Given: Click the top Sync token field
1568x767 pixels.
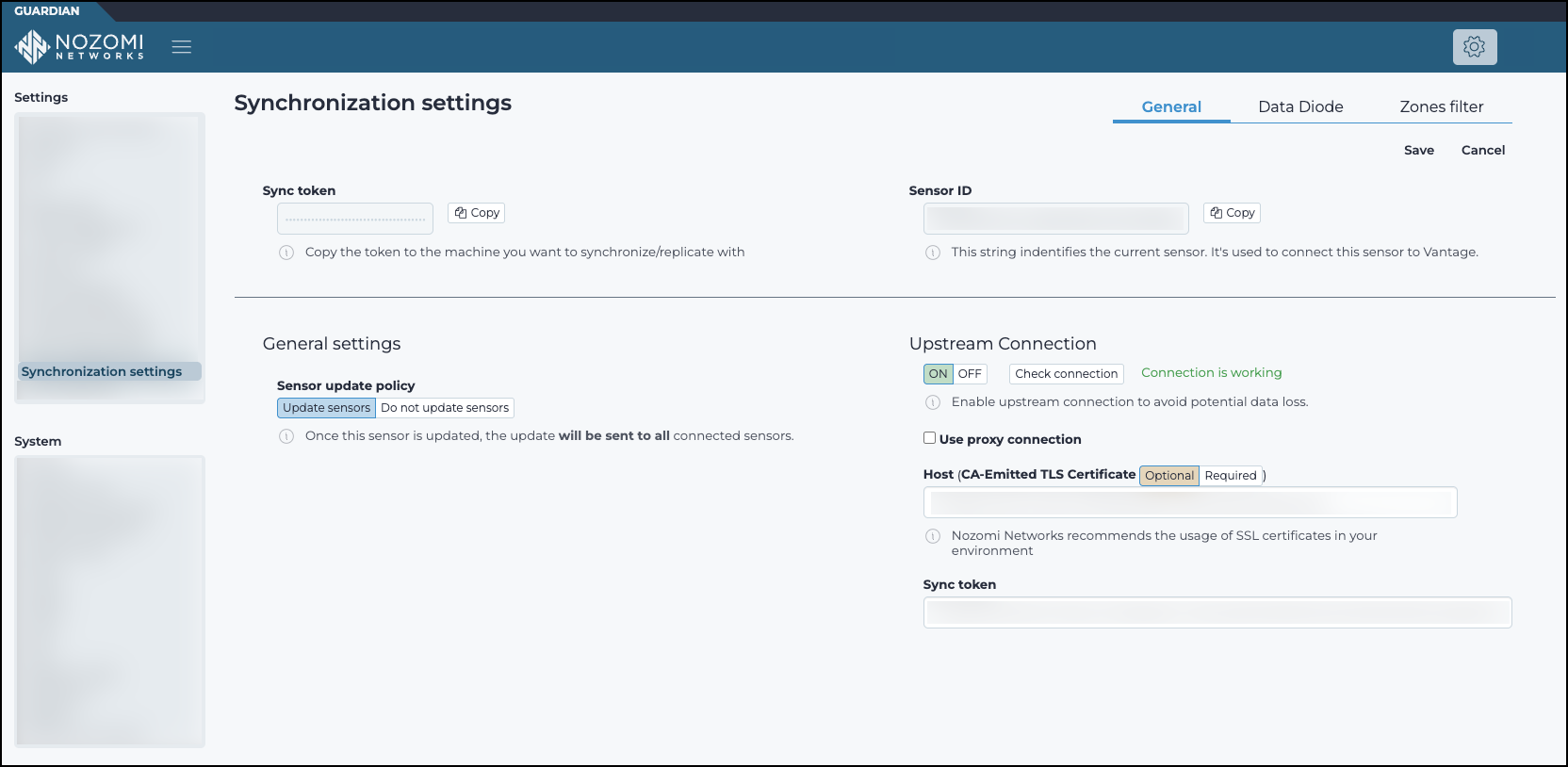Looking at the screenshot, I should [x=355, y=219].
